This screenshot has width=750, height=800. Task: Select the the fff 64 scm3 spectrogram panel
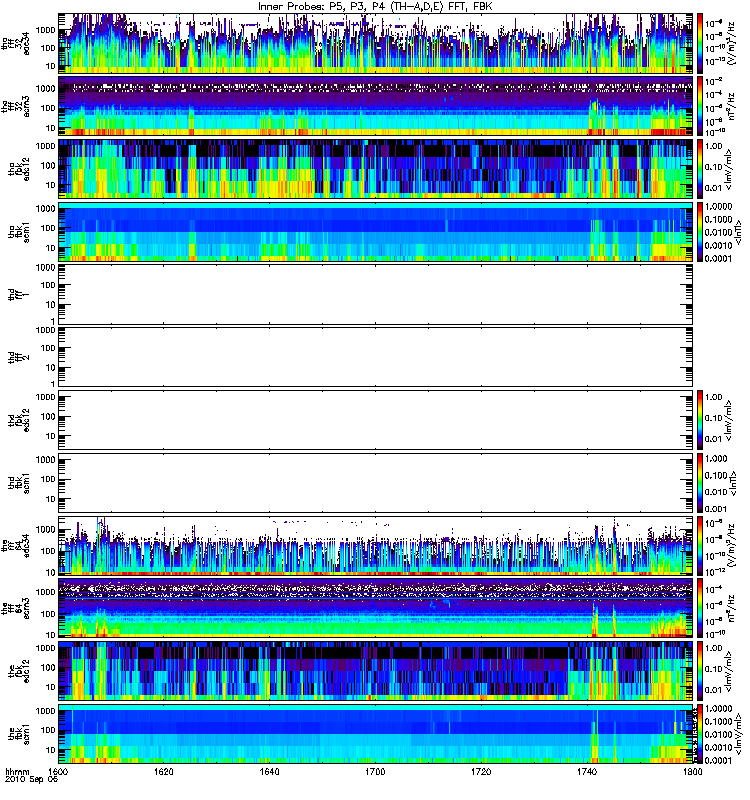[x=376, y=608]
